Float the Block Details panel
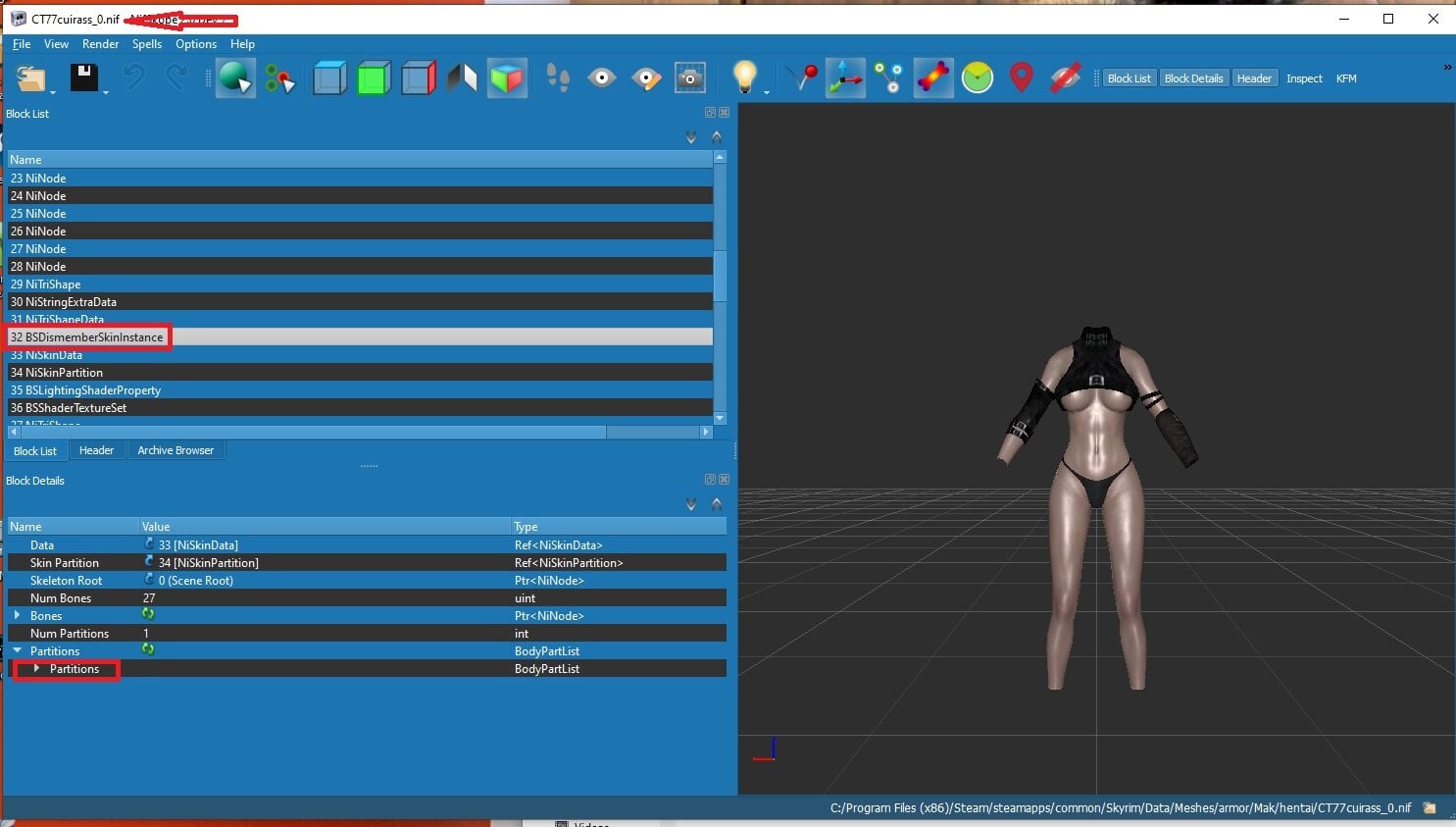The width and height of the screenshot is (1456, 827). [x=710, y=480]
